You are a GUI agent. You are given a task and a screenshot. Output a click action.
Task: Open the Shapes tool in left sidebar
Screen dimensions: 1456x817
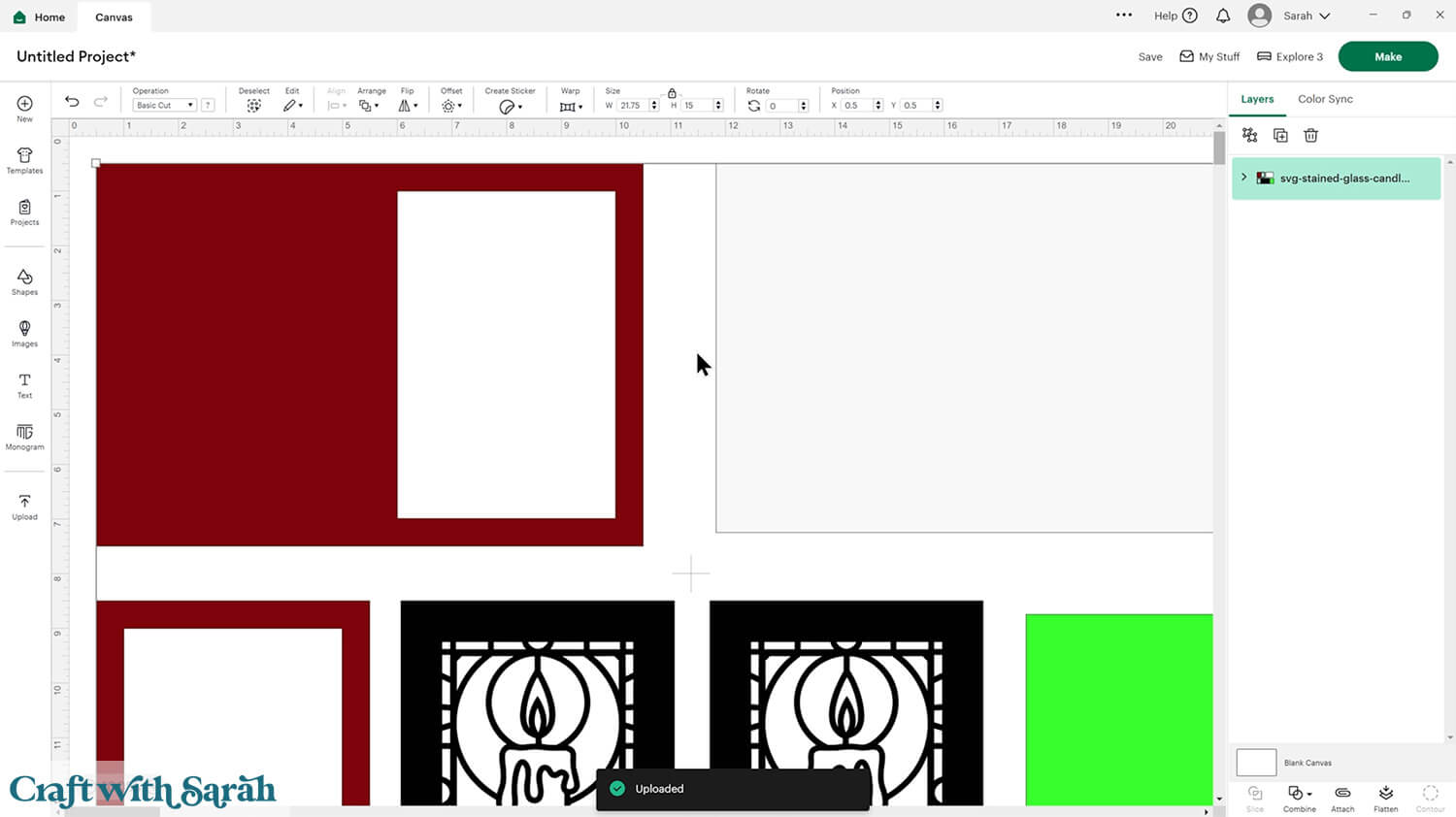click(x=24, y=281)
